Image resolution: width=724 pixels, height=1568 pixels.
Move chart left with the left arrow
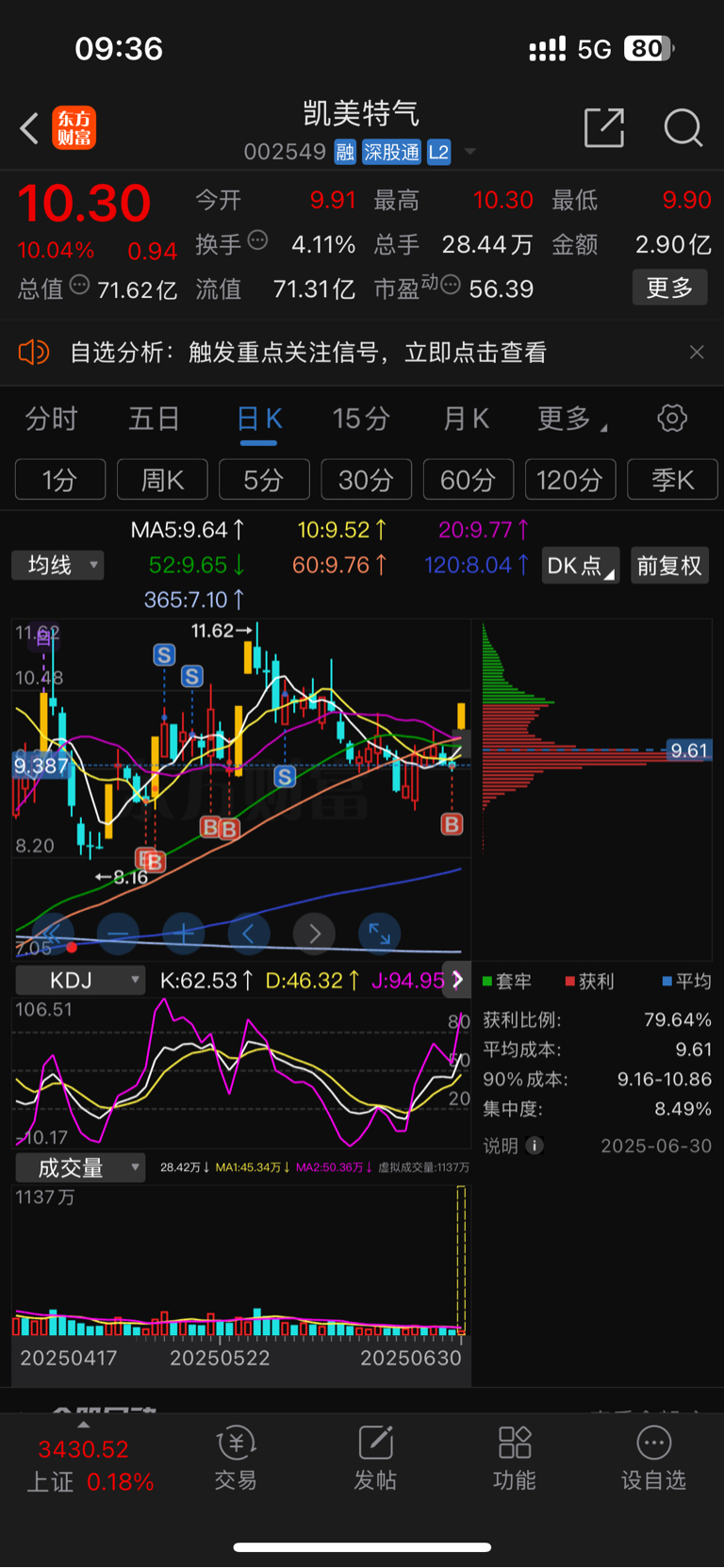pyautogui.click(x=249, y=933)
